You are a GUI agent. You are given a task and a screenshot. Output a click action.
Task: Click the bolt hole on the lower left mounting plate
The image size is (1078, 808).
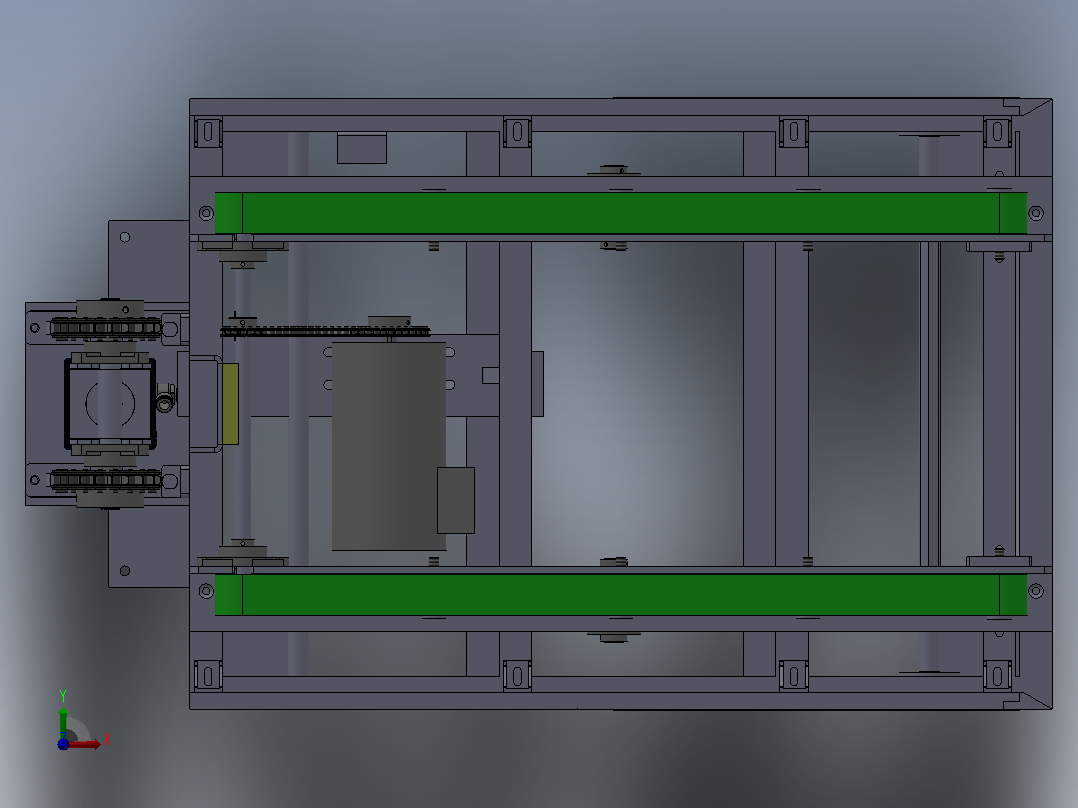tap(125, 571)
